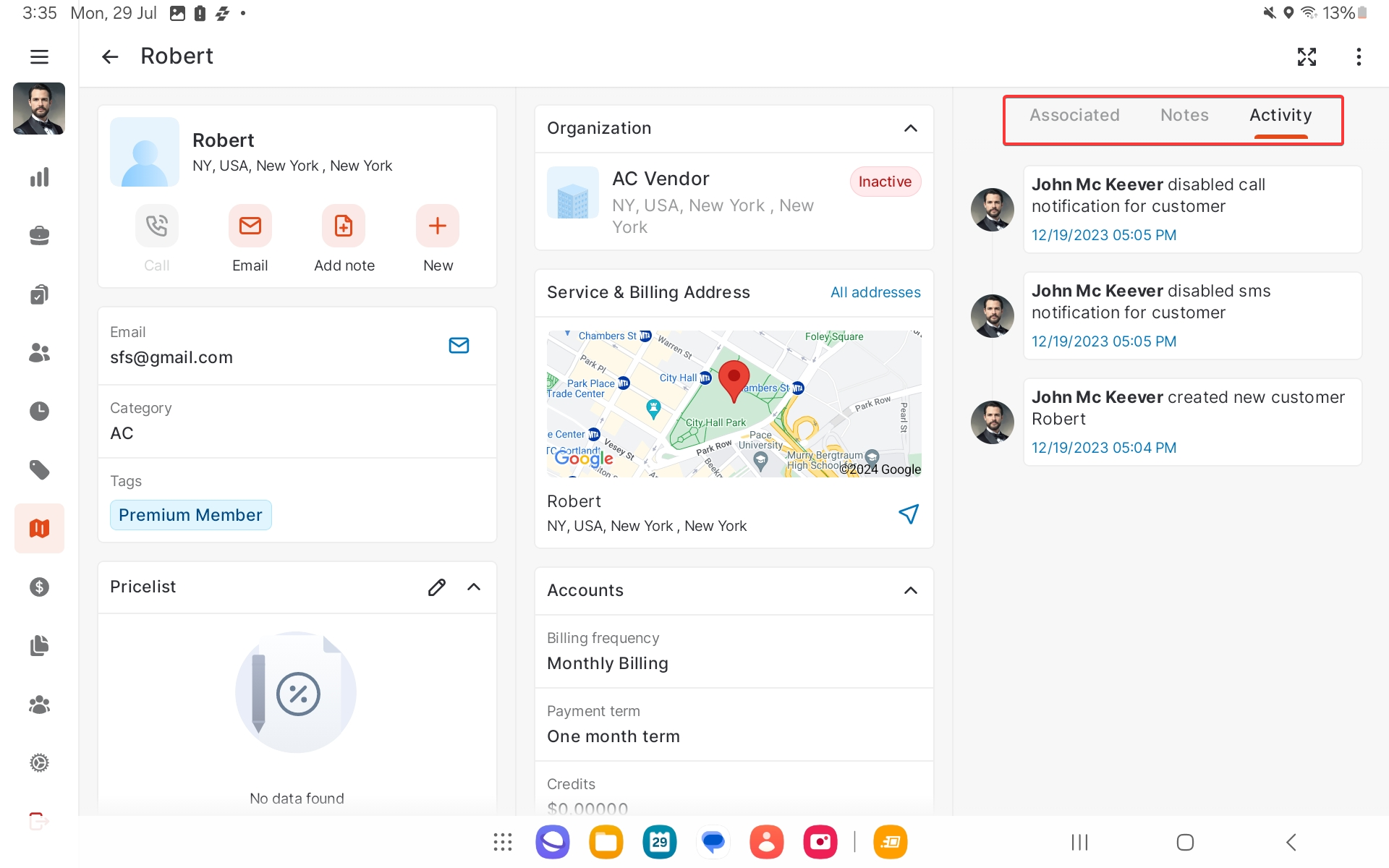Click the New plus icon

click(x=438, y=226)
